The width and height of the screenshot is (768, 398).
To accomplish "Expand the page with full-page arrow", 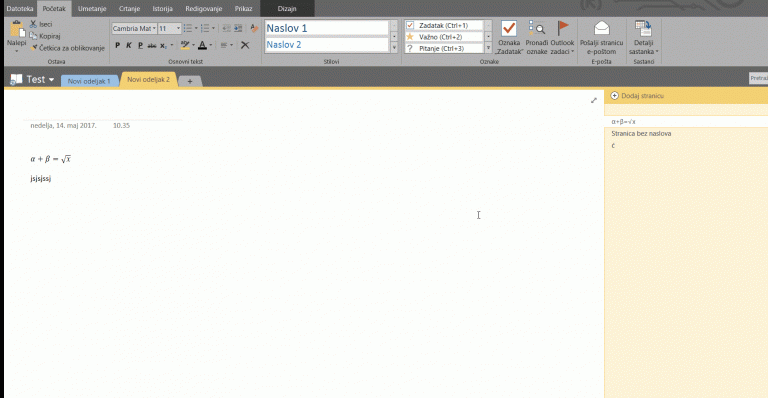I will (594, 100).
